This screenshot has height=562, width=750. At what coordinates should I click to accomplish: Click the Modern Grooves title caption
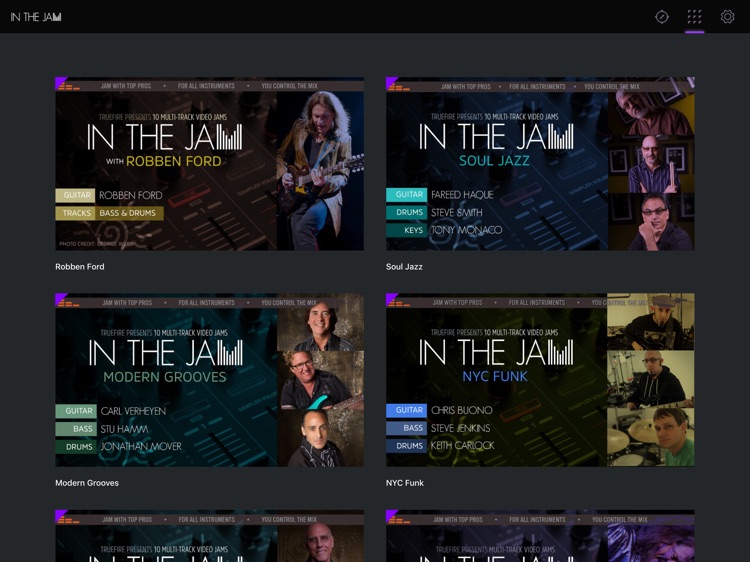point(87,483)
